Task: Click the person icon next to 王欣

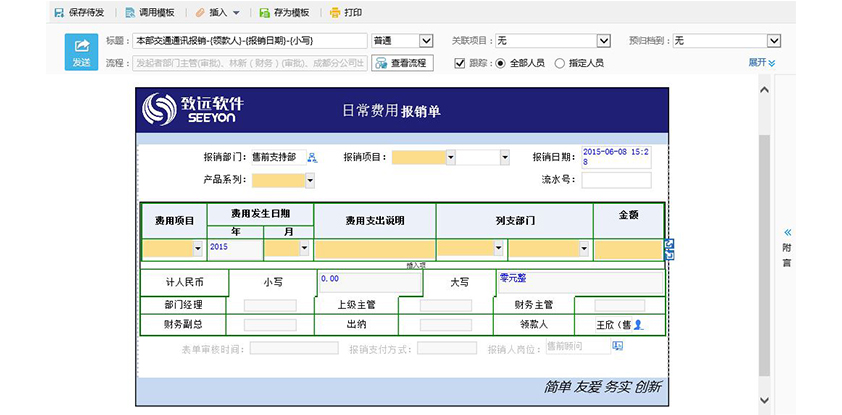Action: coord(638,325)
